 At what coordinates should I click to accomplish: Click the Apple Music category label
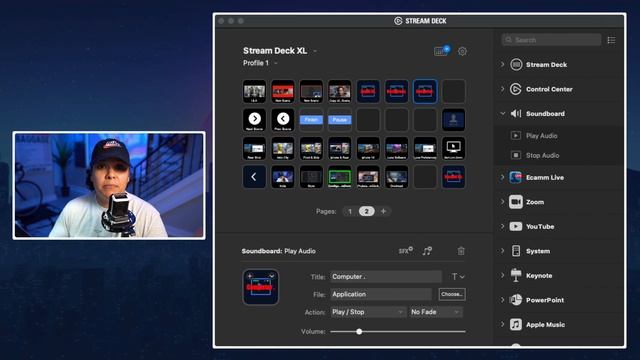tap(545, 324)
